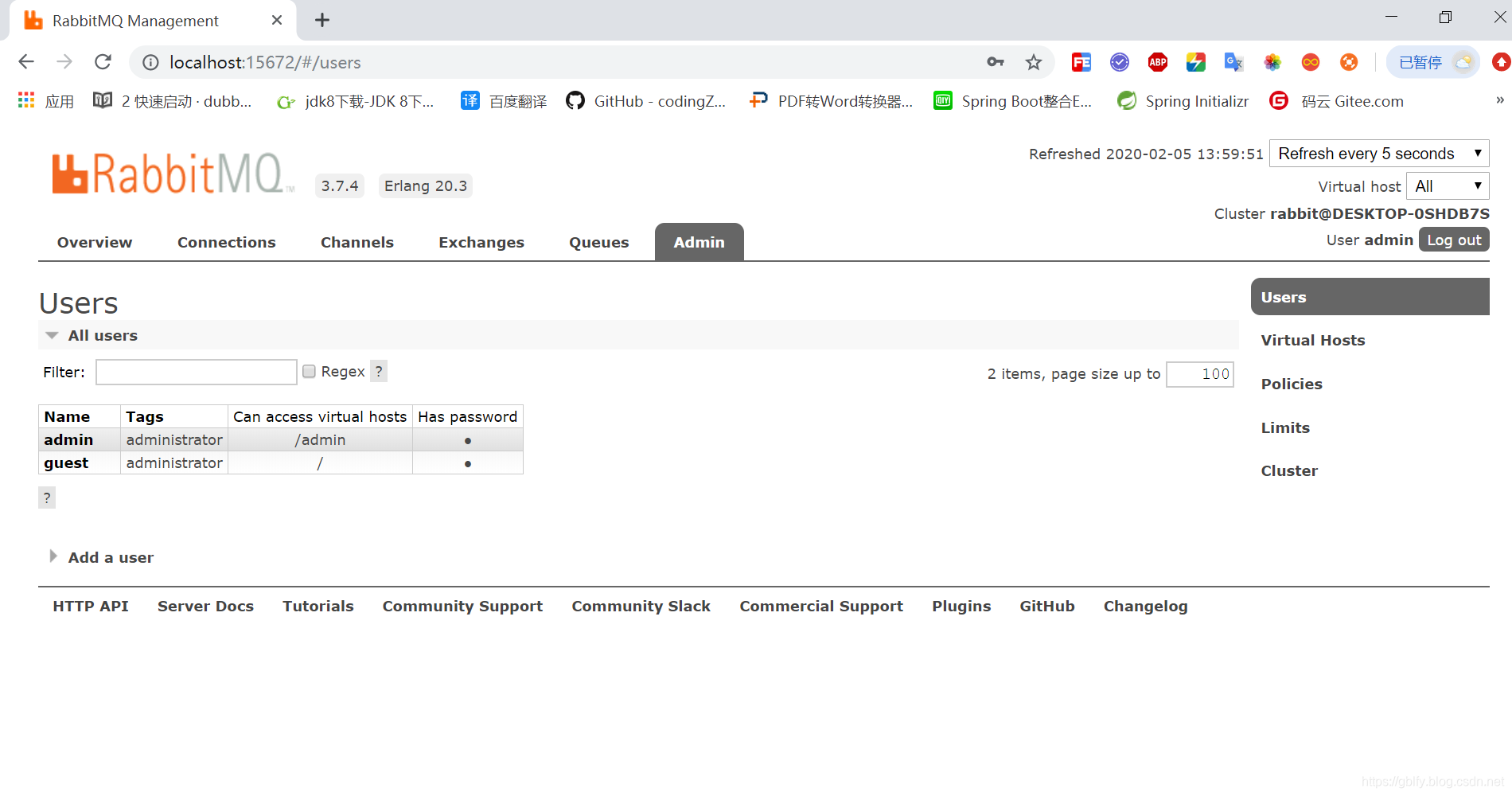Open the paused profile button
1512x796 pixels.
1433,62
